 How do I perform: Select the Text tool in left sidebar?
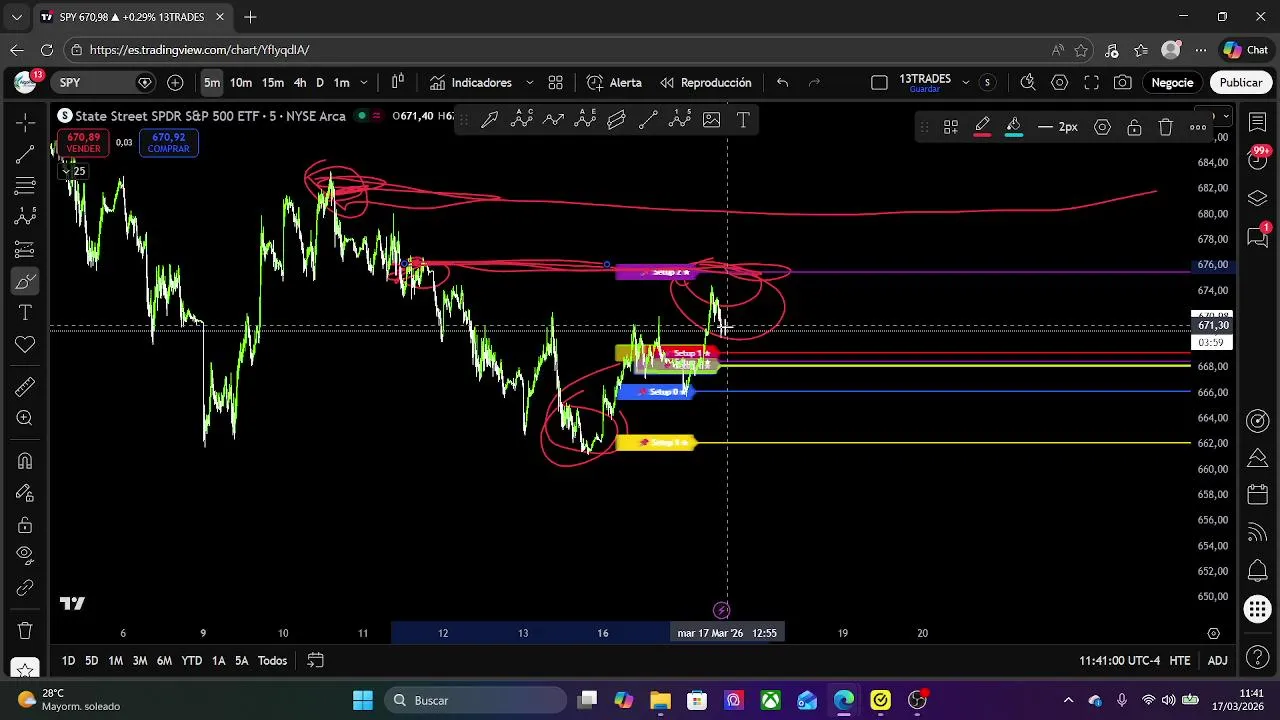tap(25, 313)
